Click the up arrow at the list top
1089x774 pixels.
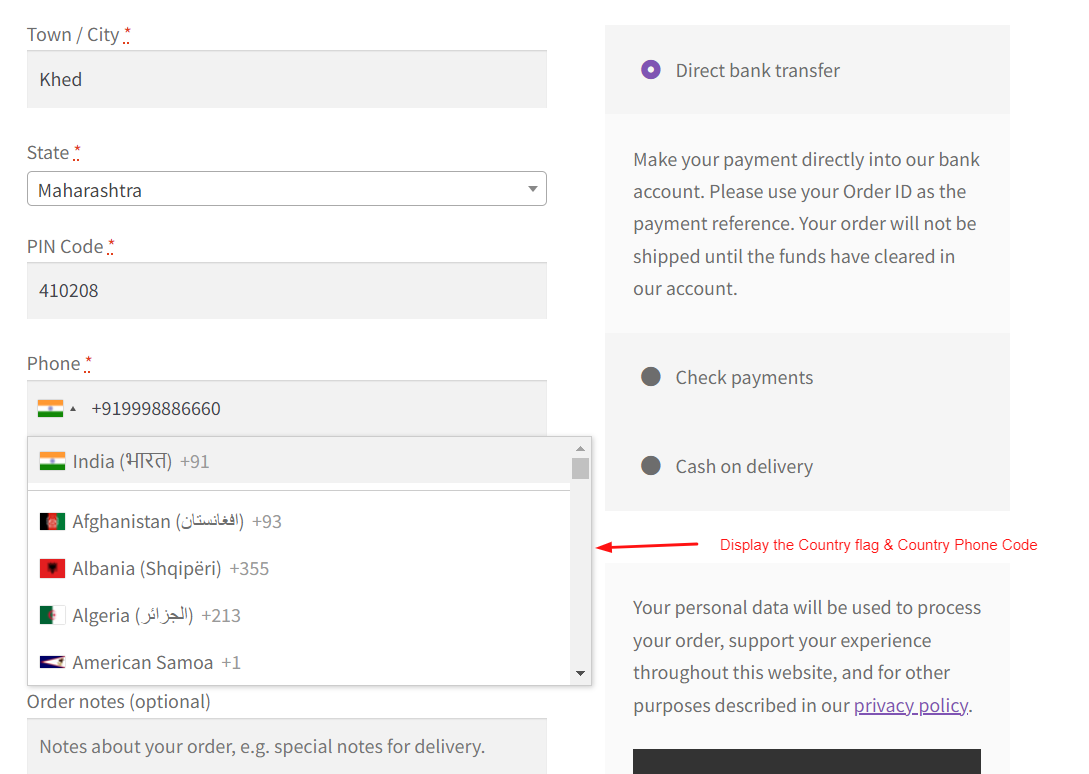580,446
